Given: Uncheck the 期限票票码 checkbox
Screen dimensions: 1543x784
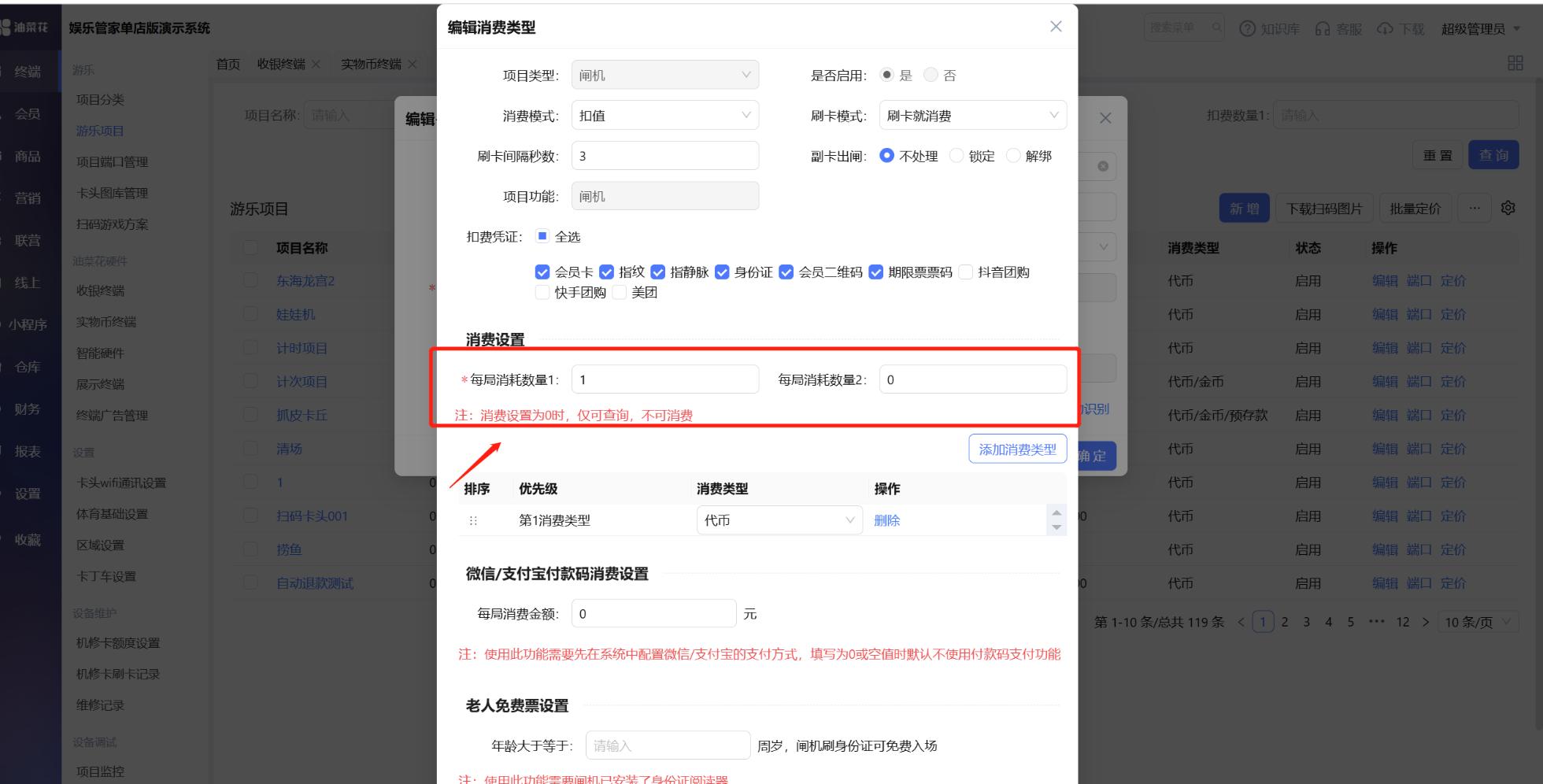Looking at the screenshot, I should [876, 272].
